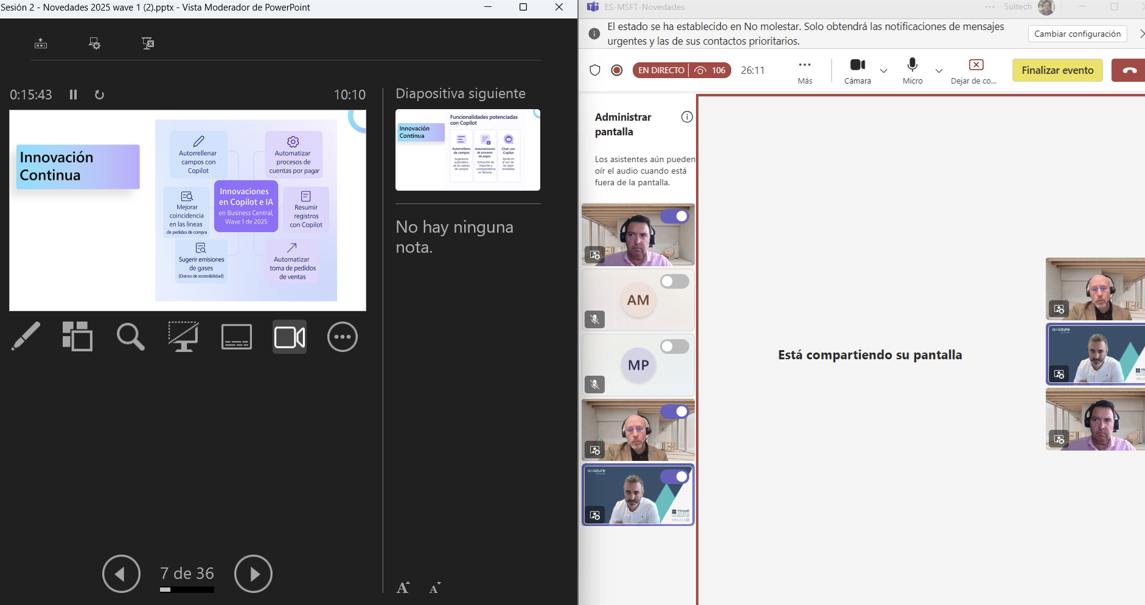Black out the slide show screen
Image resolution: width=1145 pixels, height=605 pixels.
click(x=183, y=337)
